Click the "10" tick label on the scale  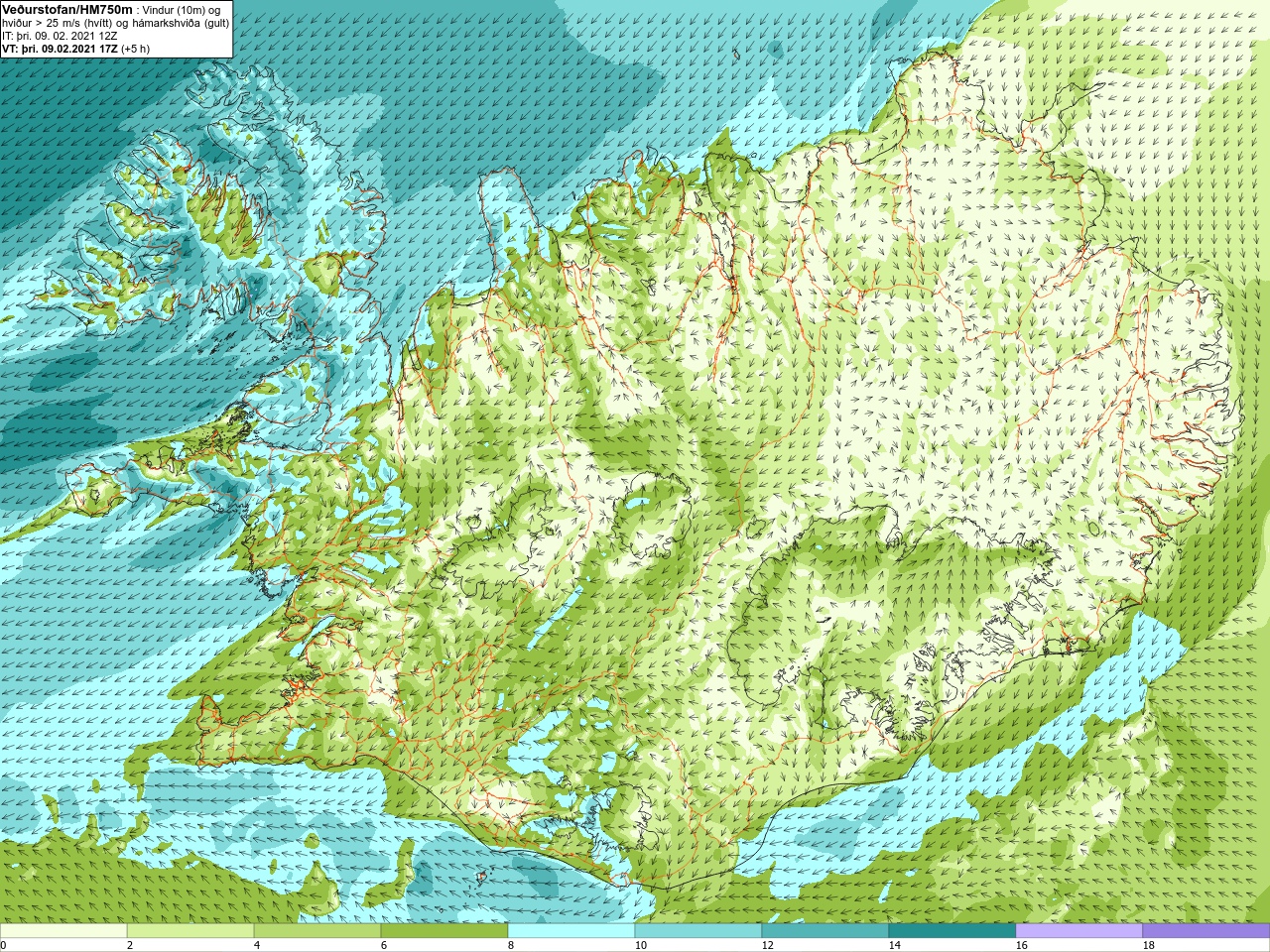(x=640, y=945)
